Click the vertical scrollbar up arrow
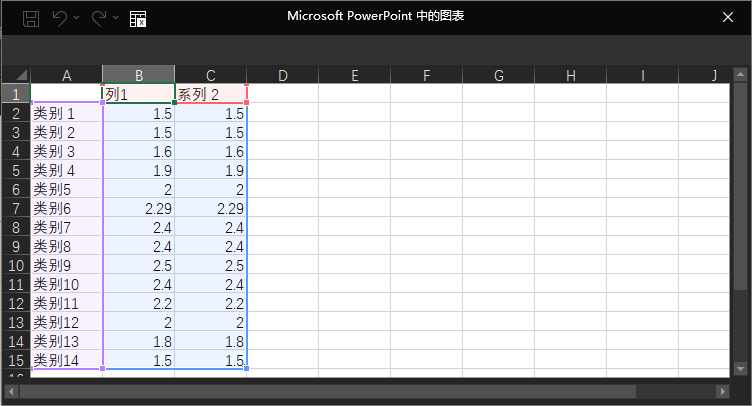The height and width of the screenshot is (406, 752). click(740, 74)
